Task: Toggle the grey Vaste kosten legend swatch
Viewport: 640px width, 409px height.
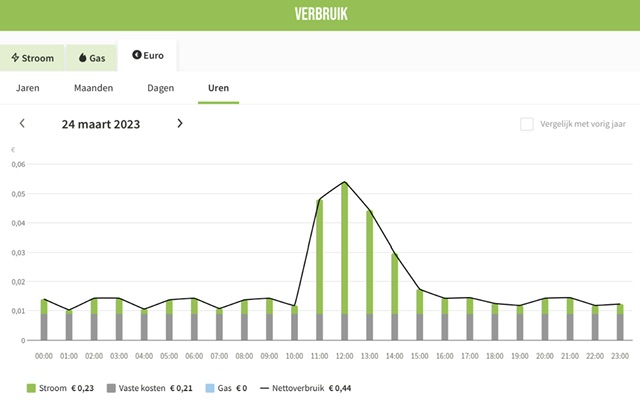Action: [x=111, y=388]
